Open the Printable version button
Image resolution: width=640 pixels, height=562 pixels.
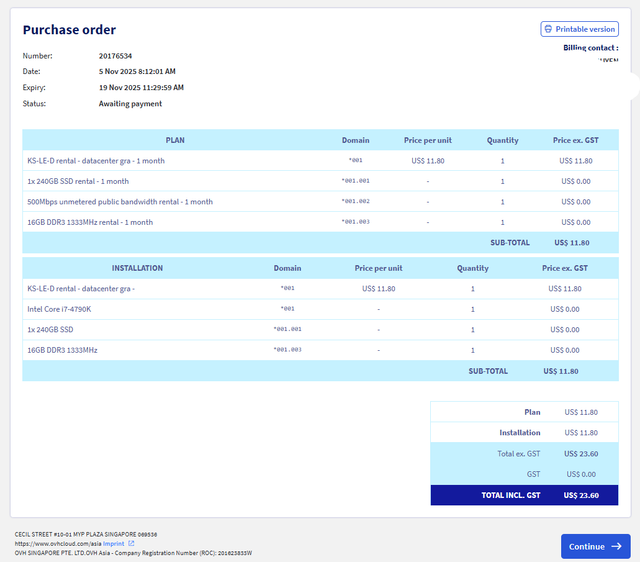tap(579, 29)
